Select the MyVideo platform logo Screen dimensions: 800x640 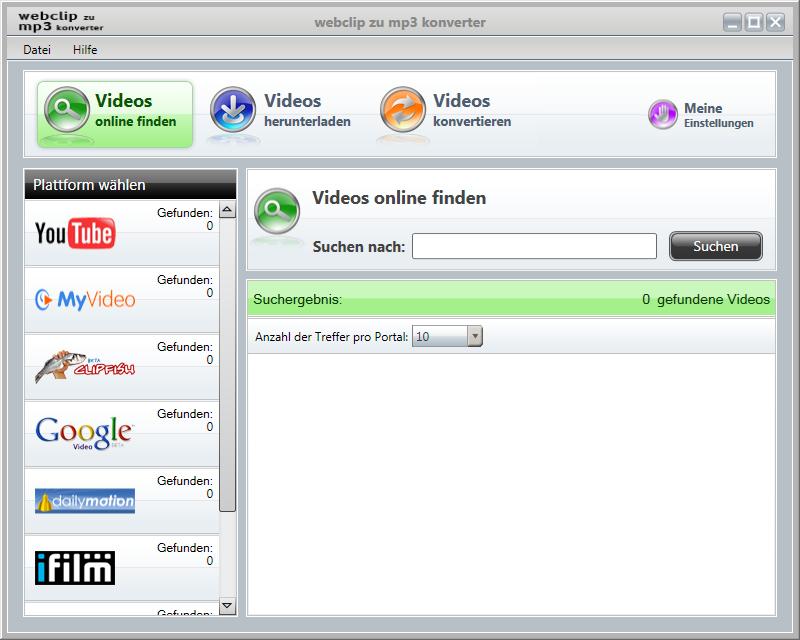[x=85, y=299]
